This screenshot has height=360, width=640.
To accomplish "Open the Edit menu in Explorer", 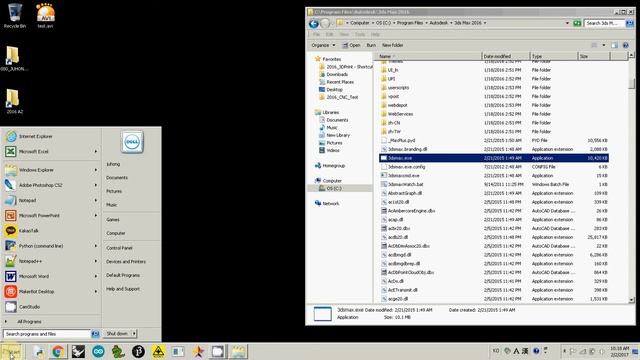I will 329,35.
